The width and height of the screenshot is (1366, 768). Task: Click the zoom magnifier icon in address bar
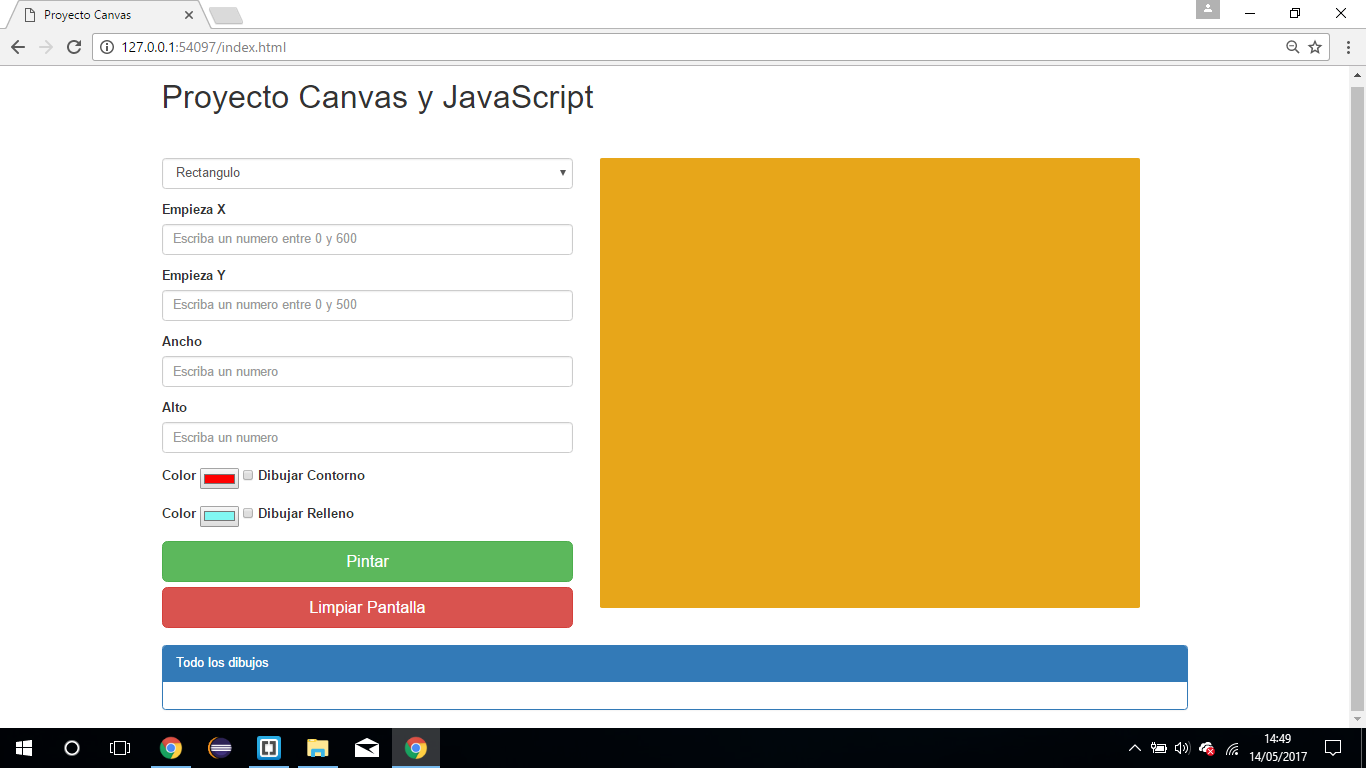1292,47
